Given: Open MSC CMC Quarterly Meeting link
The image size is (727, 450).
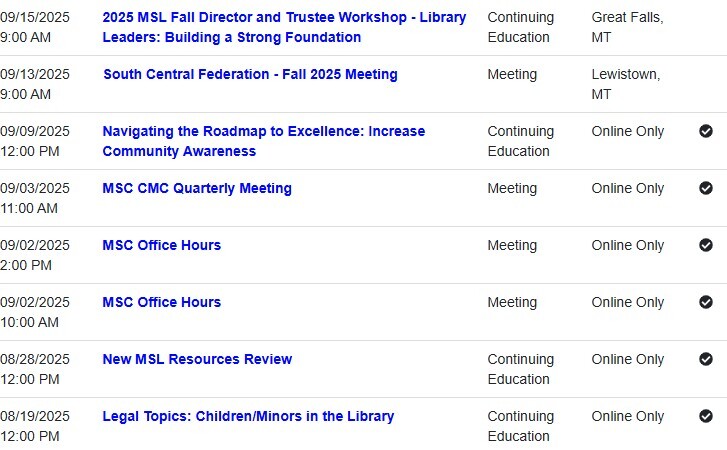Looking at the screenshot, I should pyautogui.click(x=197, y=188).
